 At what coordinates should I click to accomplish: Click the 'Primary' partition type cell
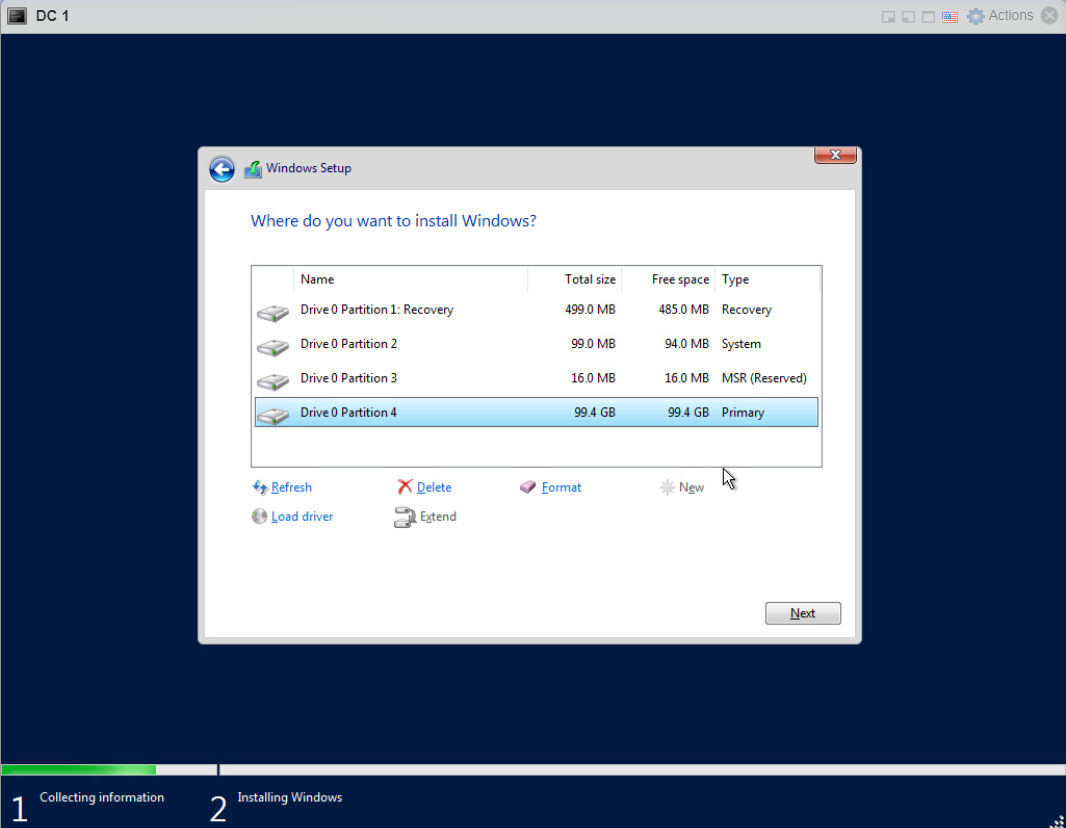pyautogui.click(x=743, y=413)
